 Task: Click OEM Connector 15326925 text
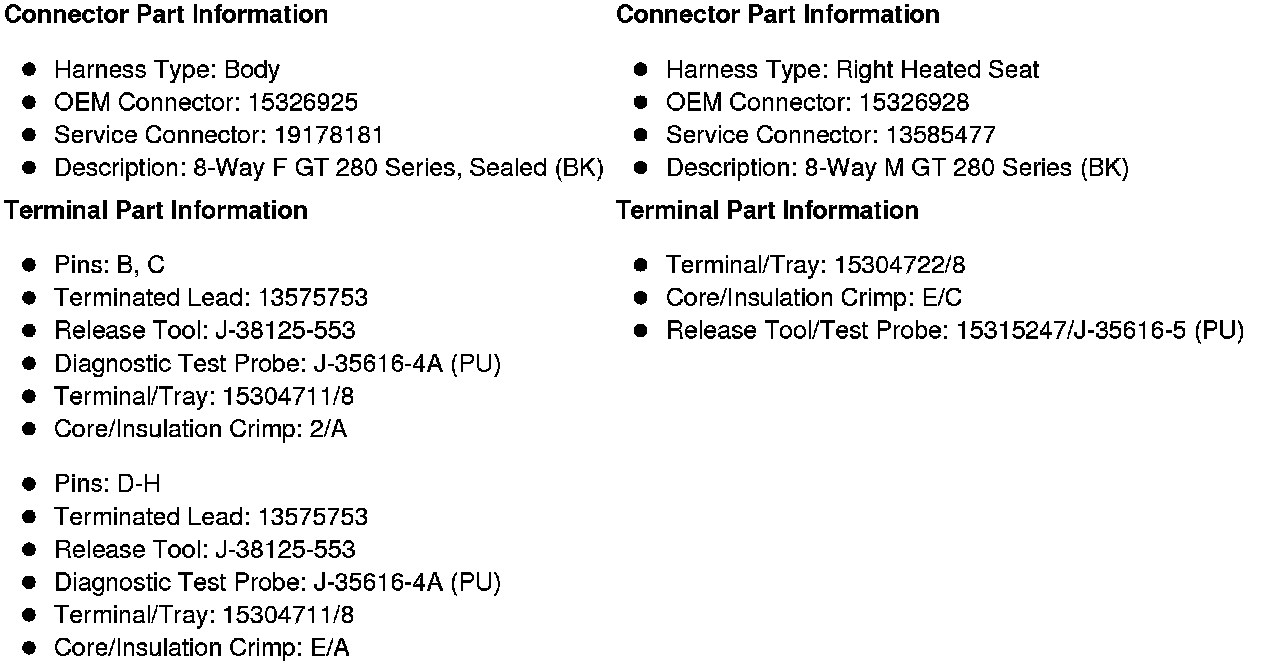pos(206,103)
